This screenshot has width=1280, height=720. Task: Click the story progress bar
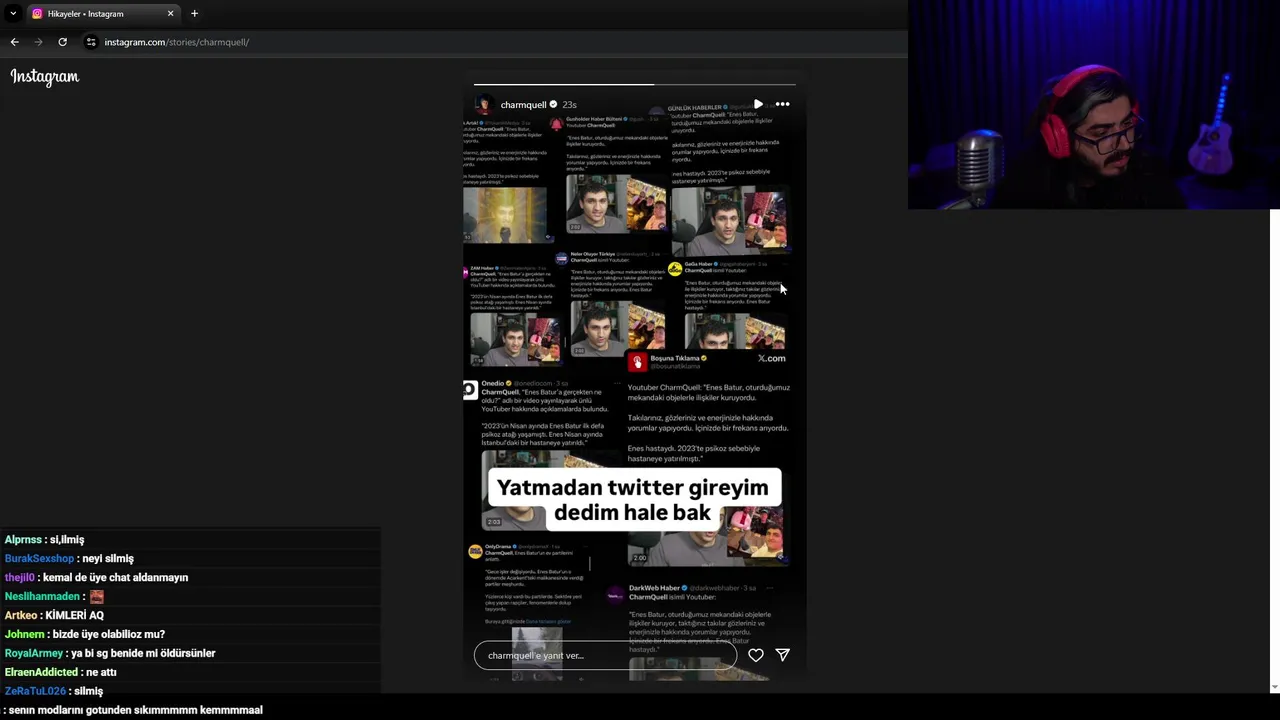point(634,84)
